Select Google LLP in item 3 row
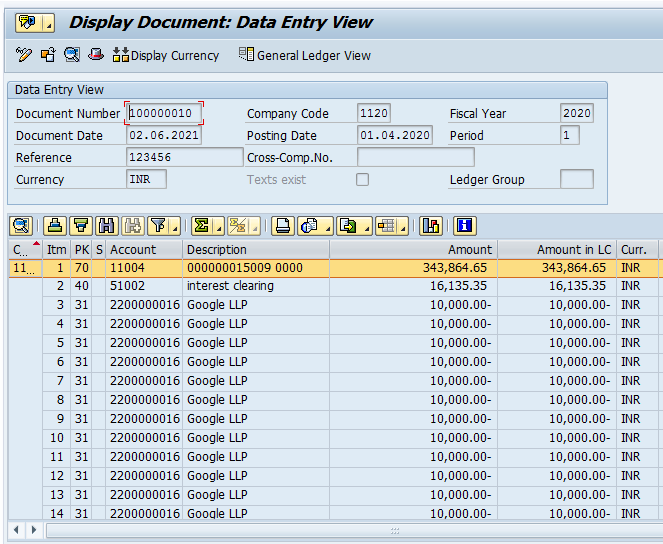This screenshot has height=544, width=663. 256,305
